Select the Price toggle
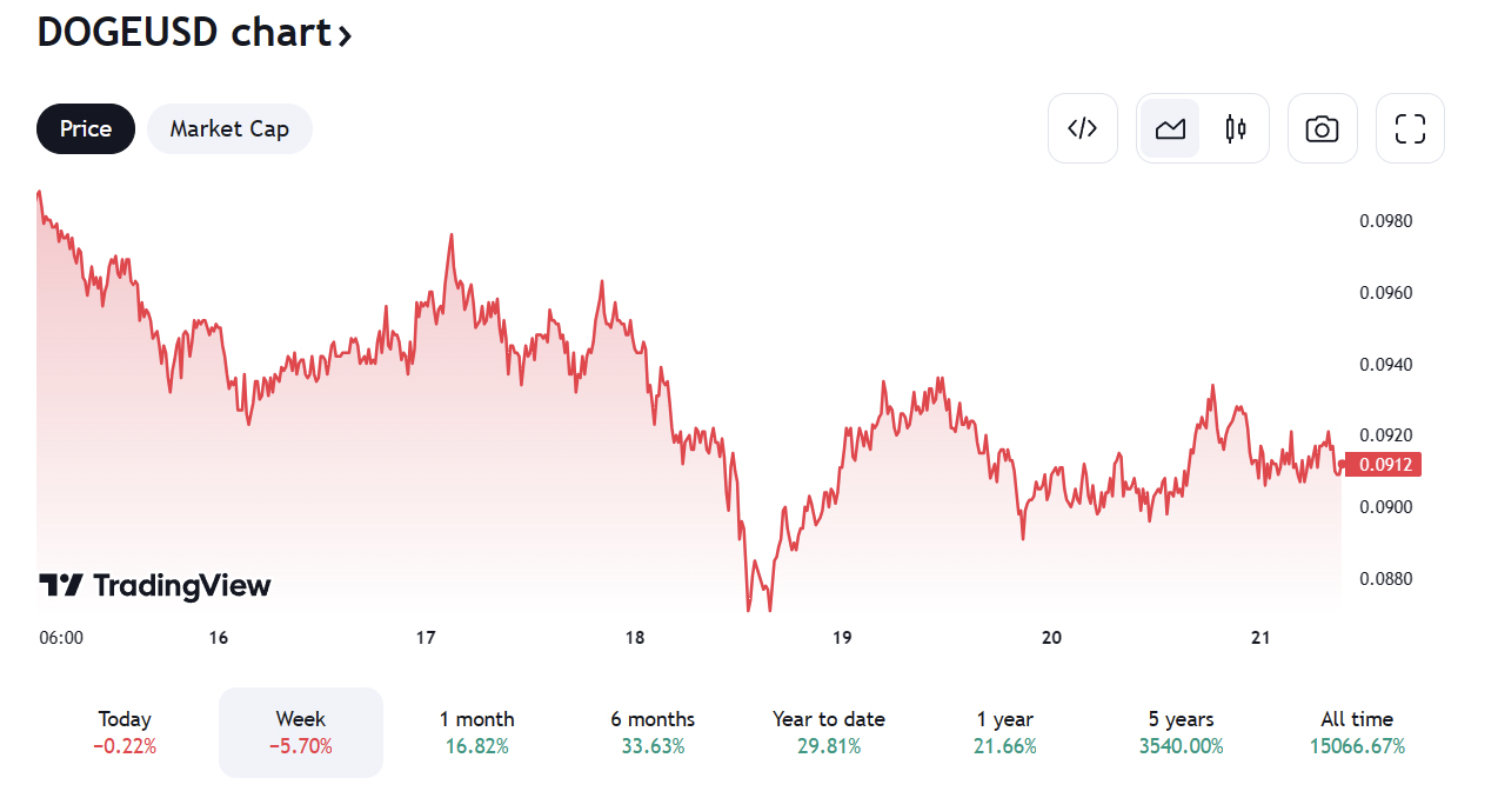 point(85,129)
